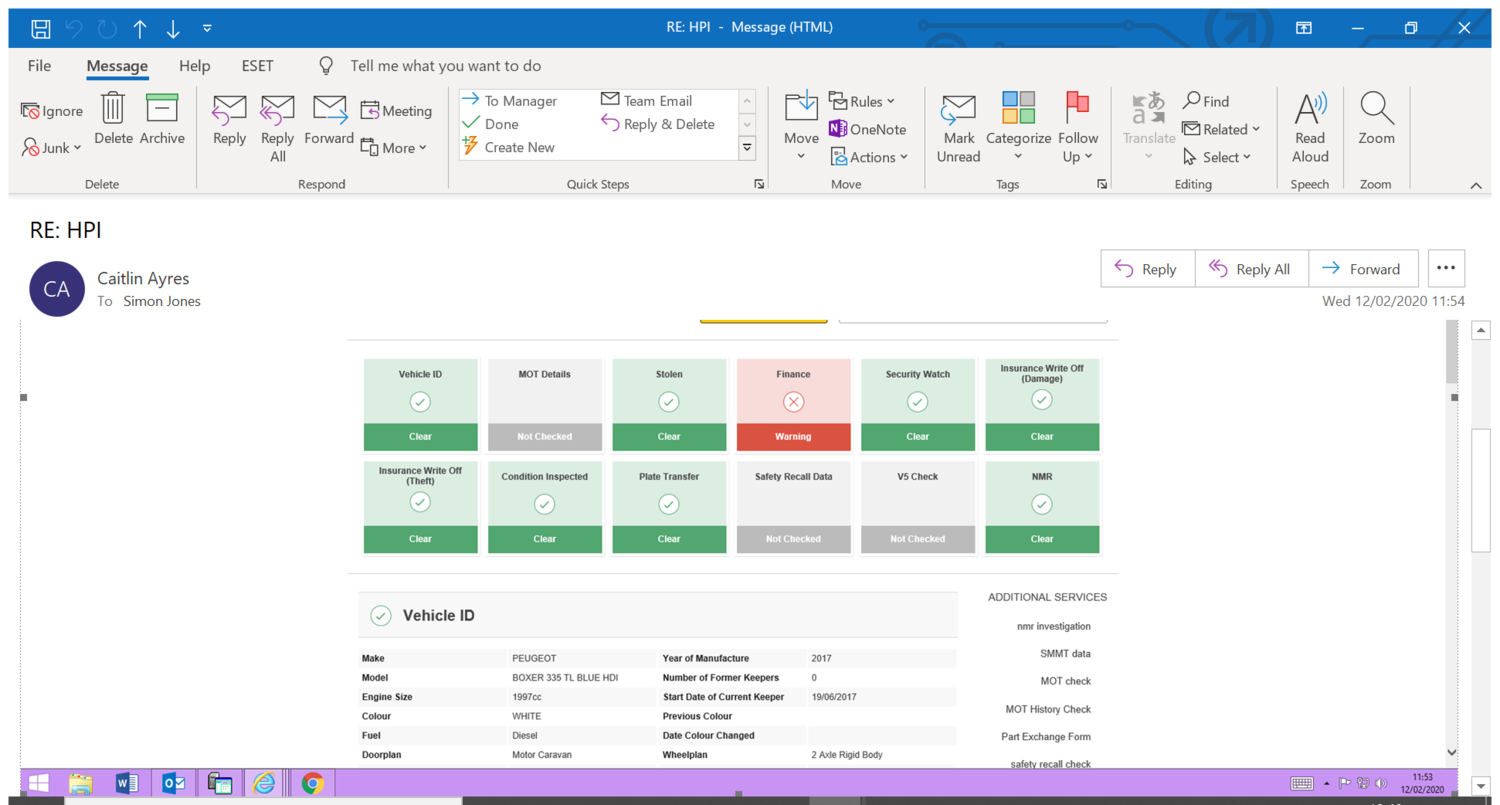Expand the Quick Steps gallery
This screenshot has height=805, width=1500.
(x=747, y=147)
